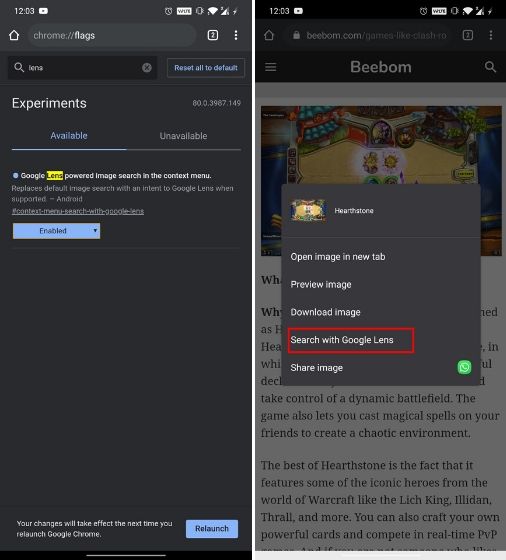The width and height of the screenshot is (506, 560).
Task: Select 'Open image in new tab'
Action: [x=338, y=256]
